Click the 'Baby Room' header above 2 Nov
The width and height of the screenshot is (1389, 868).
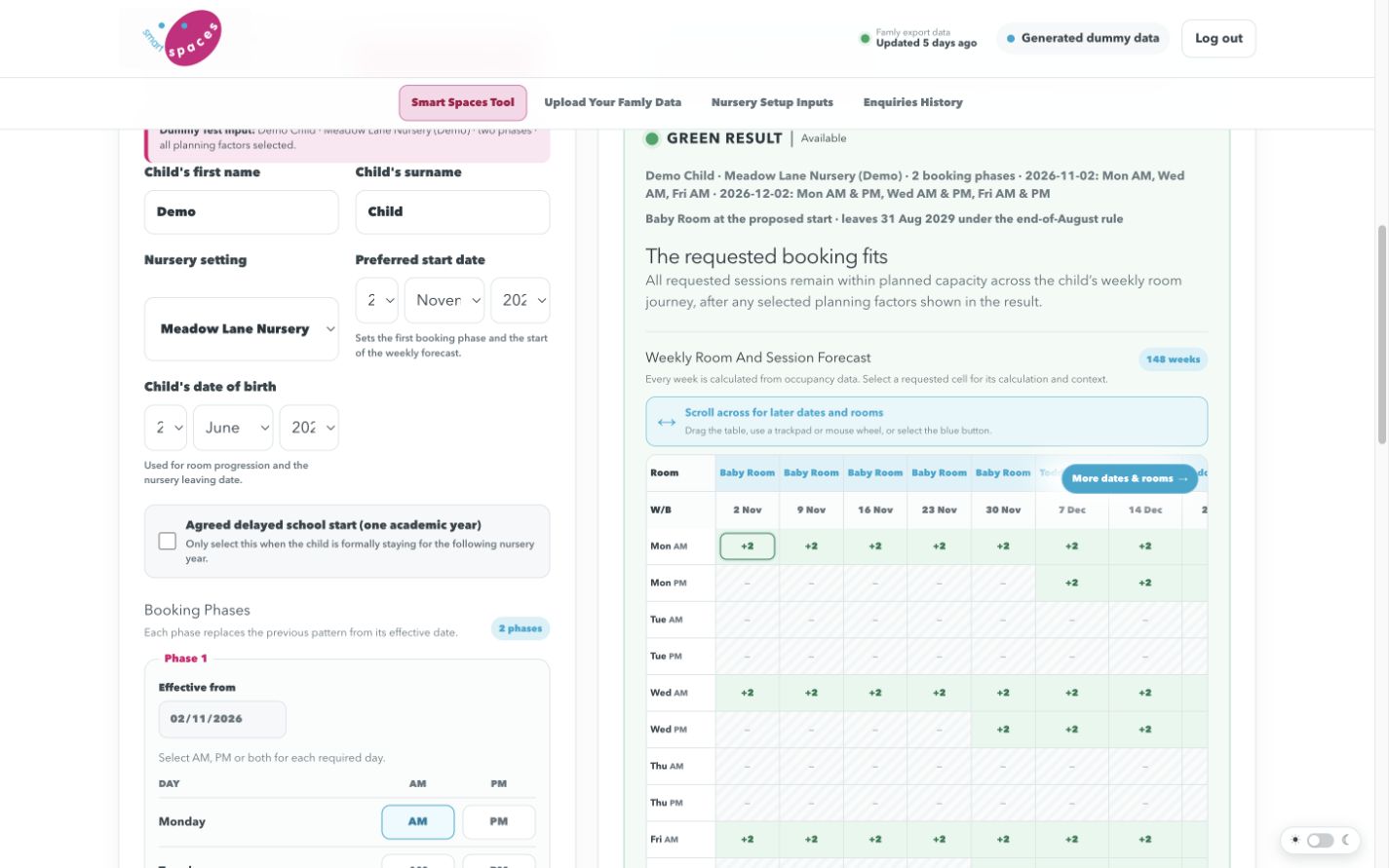[x=748, y=473]
